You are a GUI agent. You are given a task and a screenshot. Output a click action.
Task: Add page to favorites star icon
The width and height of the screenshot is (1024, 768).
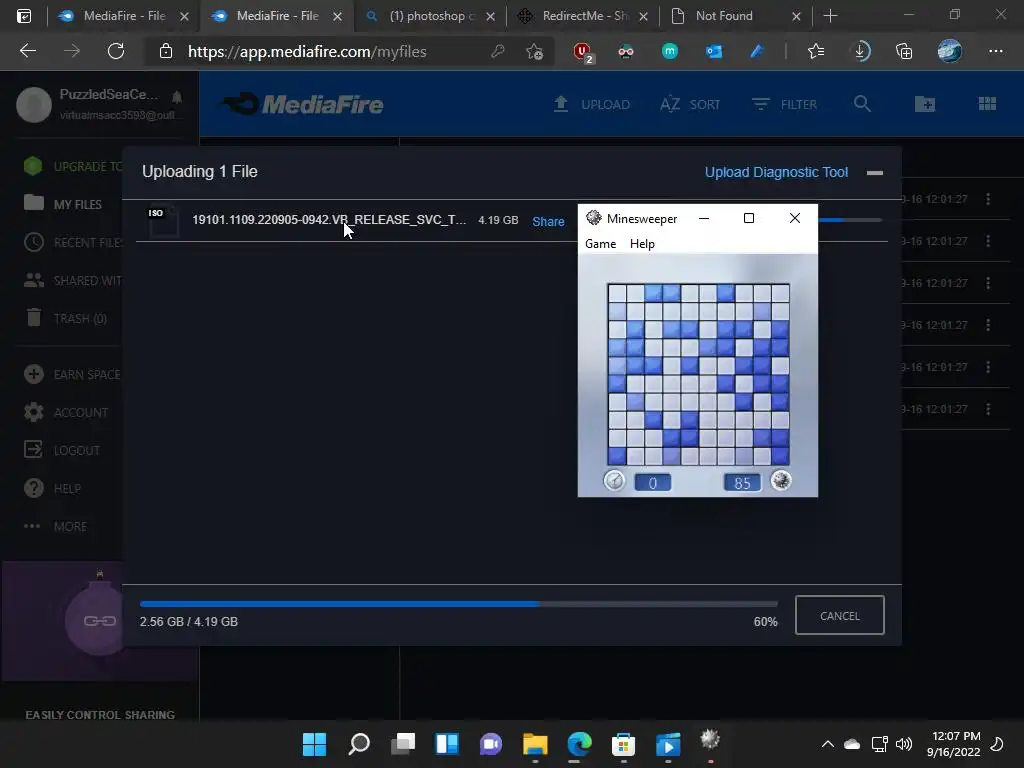[x=534, y=51]
